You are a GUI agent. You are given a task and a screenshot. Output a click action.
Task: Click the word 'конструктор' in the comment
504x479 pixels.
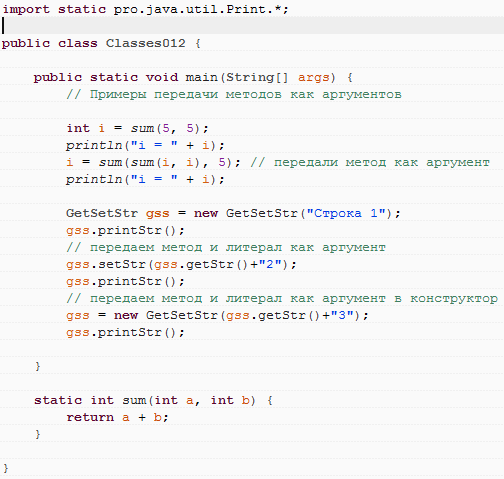point(454,299)
